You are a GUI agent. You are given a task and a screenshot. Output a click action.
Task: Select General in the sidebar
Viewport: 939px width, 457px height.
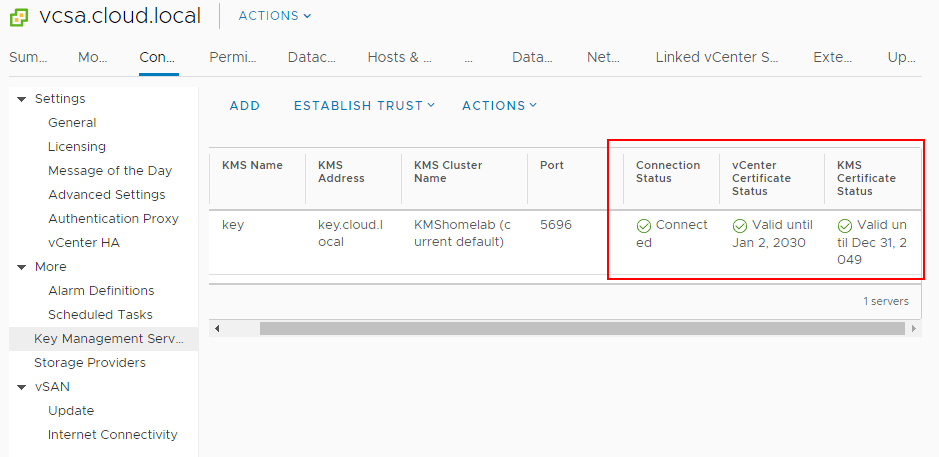click(72, 123)
